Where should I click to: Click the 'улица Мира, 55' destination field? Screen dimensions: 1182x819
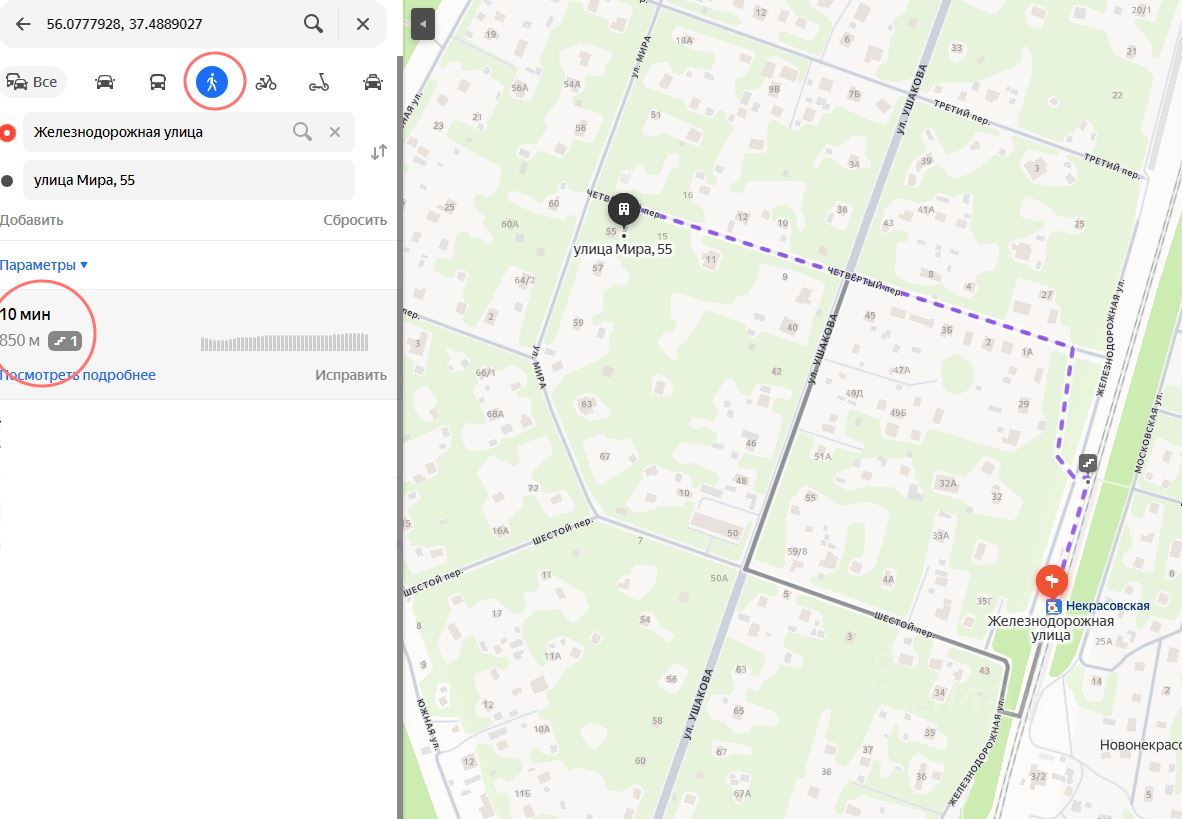pyautogui.click(x=188, y=179)
